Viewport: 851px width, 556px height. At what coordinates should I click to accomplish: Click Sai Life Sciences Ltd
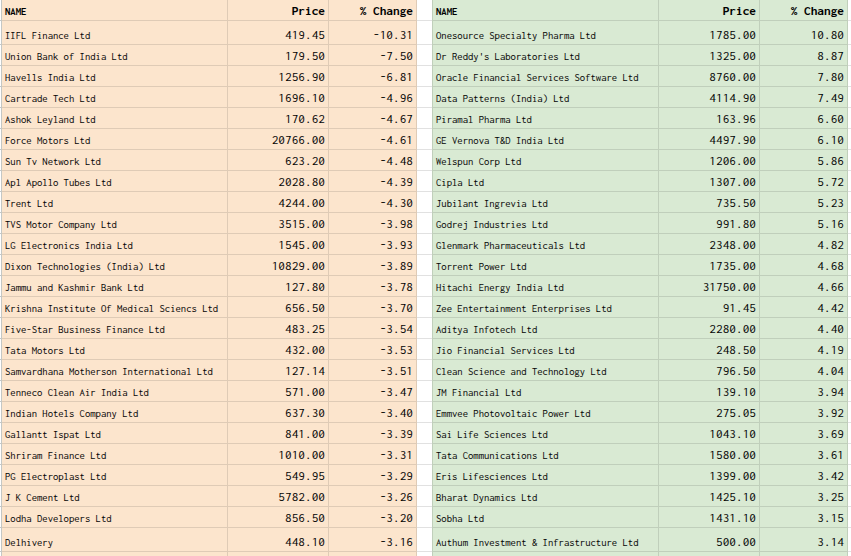[492, 435]
